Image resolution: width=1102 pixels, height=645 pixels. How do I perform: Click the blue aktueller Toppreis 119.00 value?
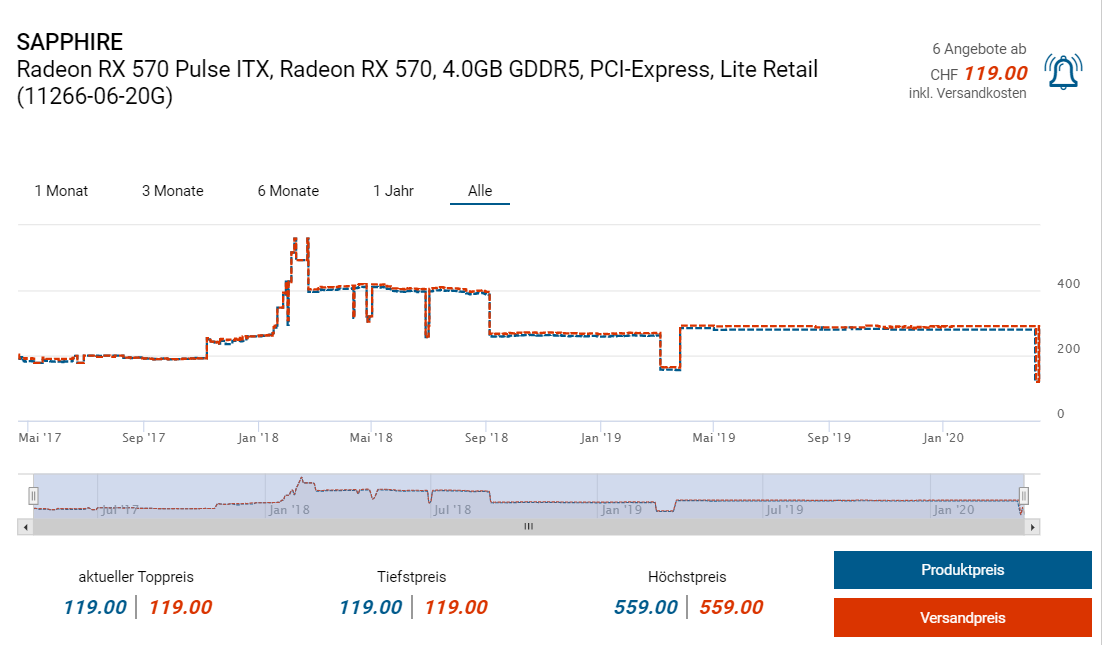coord(95,607)
